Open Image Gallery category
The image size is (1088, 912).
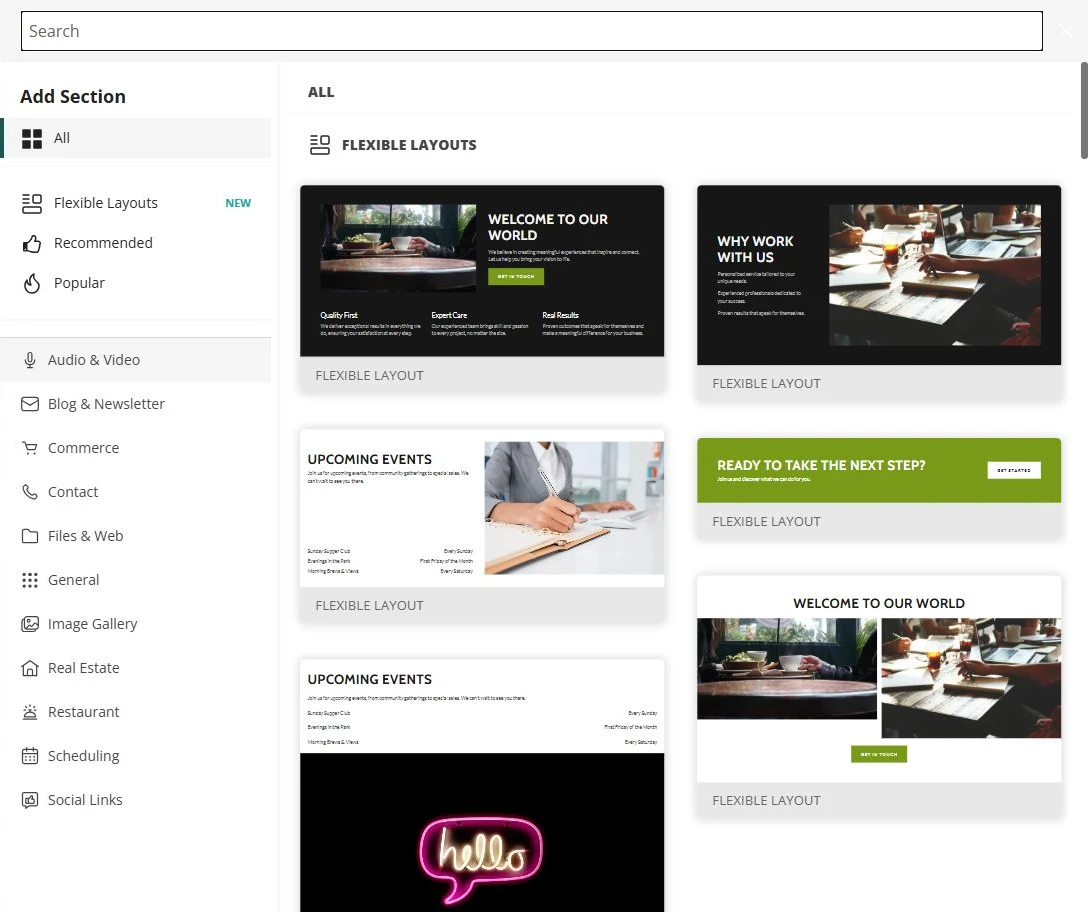[136, 624]
